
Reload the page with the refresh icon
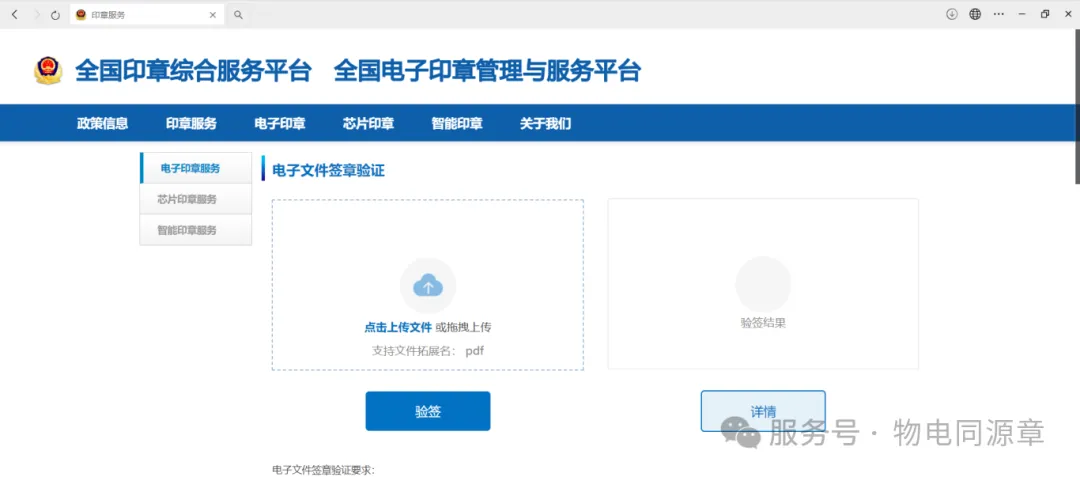[x=56, y=14]
